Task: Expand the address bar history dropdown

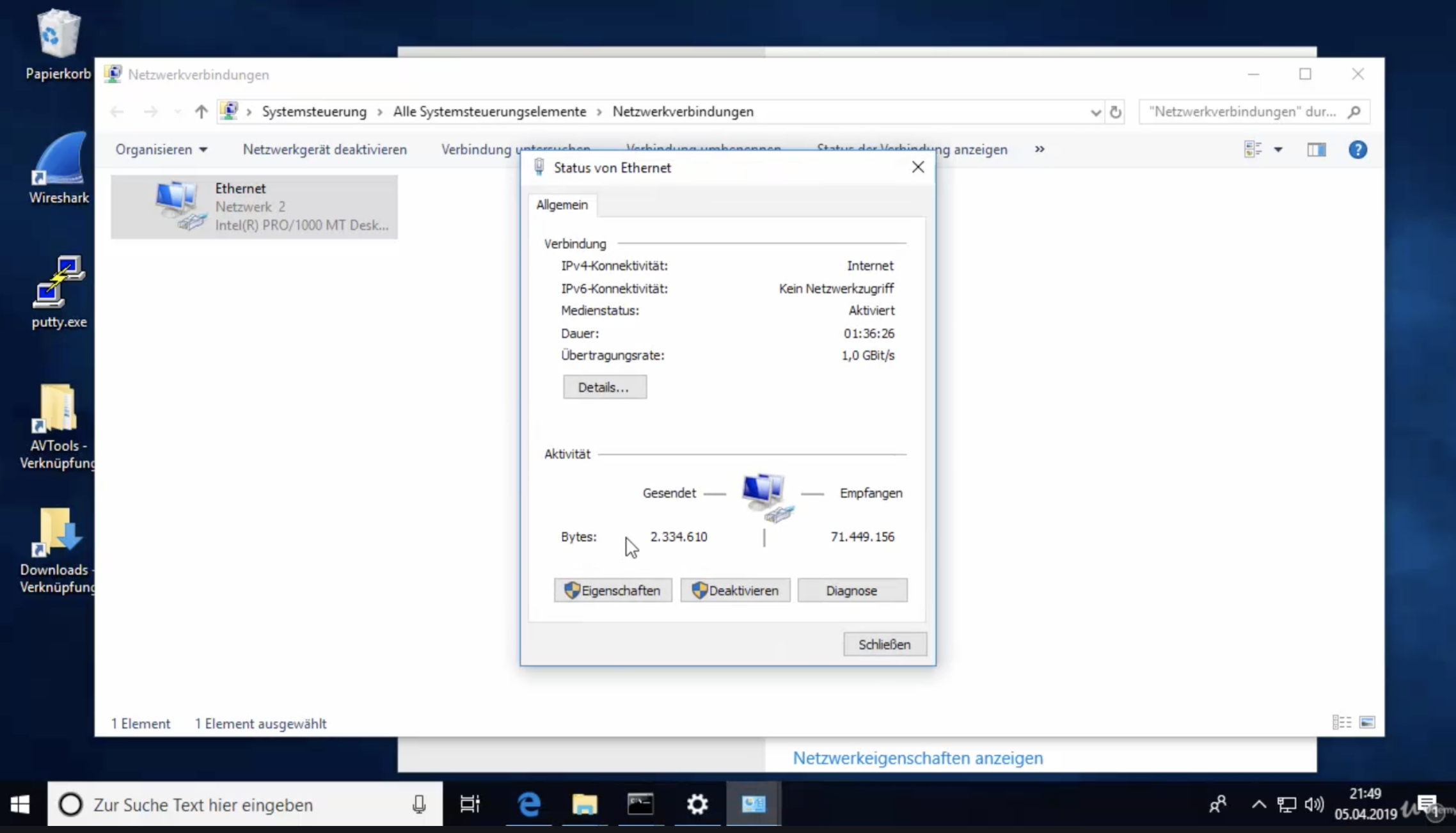Action: [x=1095, y=113]
